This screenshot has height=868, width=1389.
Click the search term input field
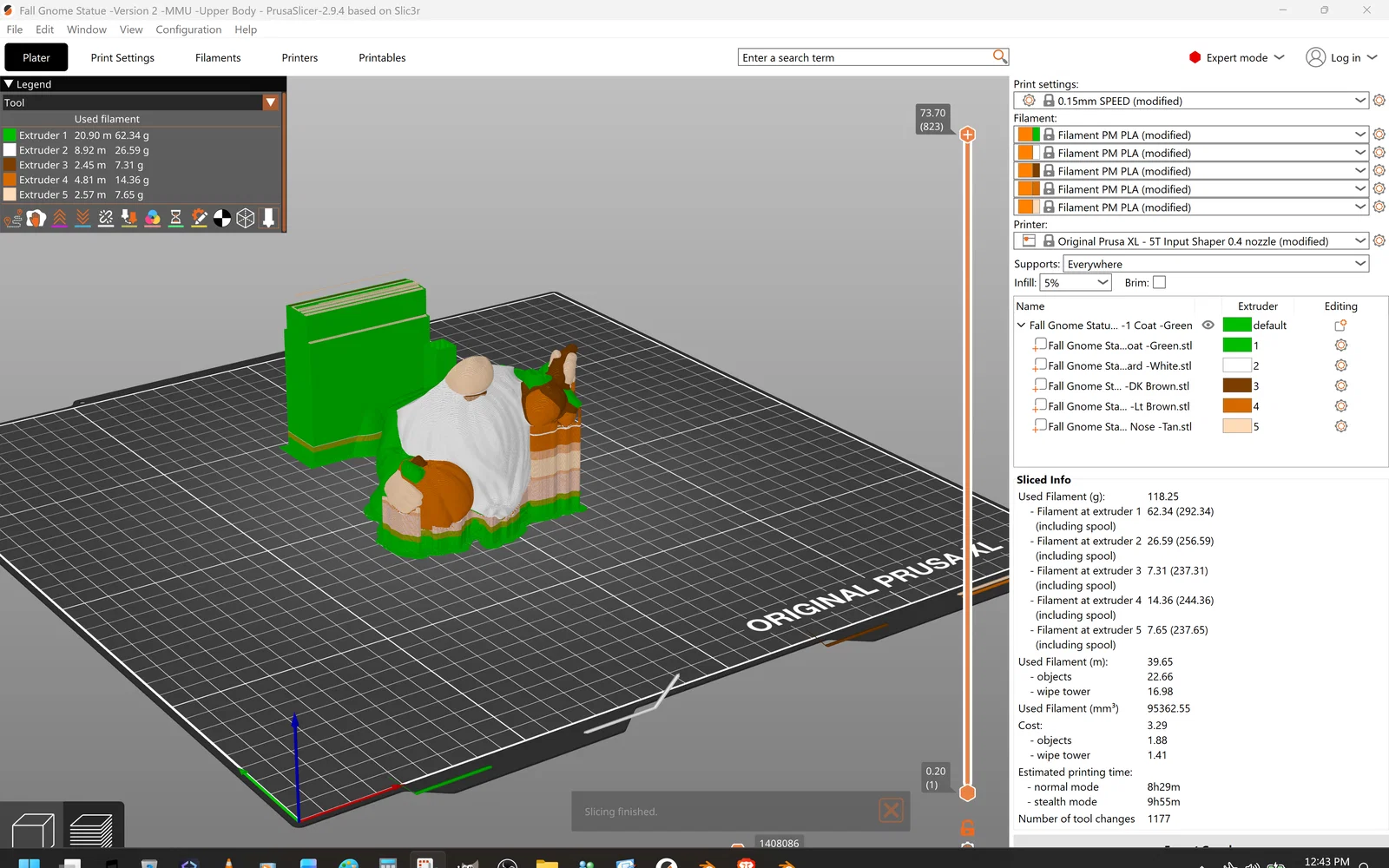click(865, 57)
